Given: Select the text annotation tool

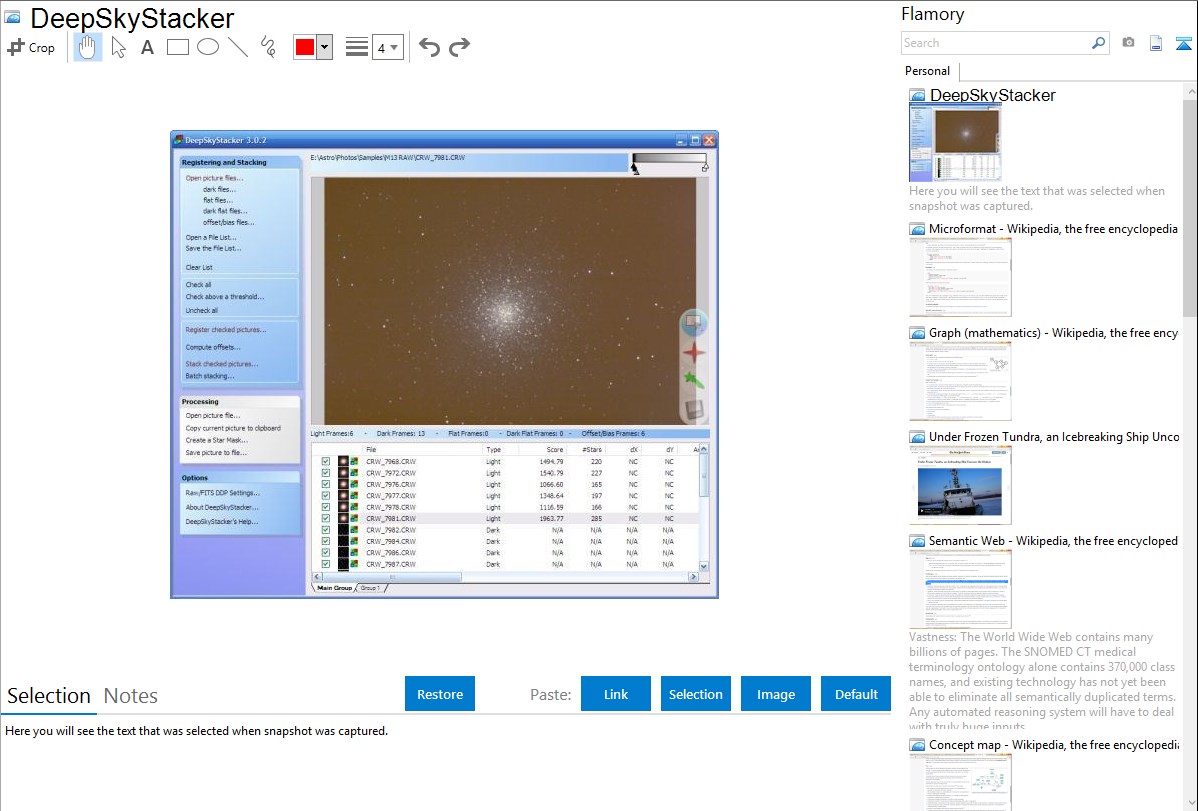Looking at the screenshot, I should pyautogui.click(x=147, y=47).
